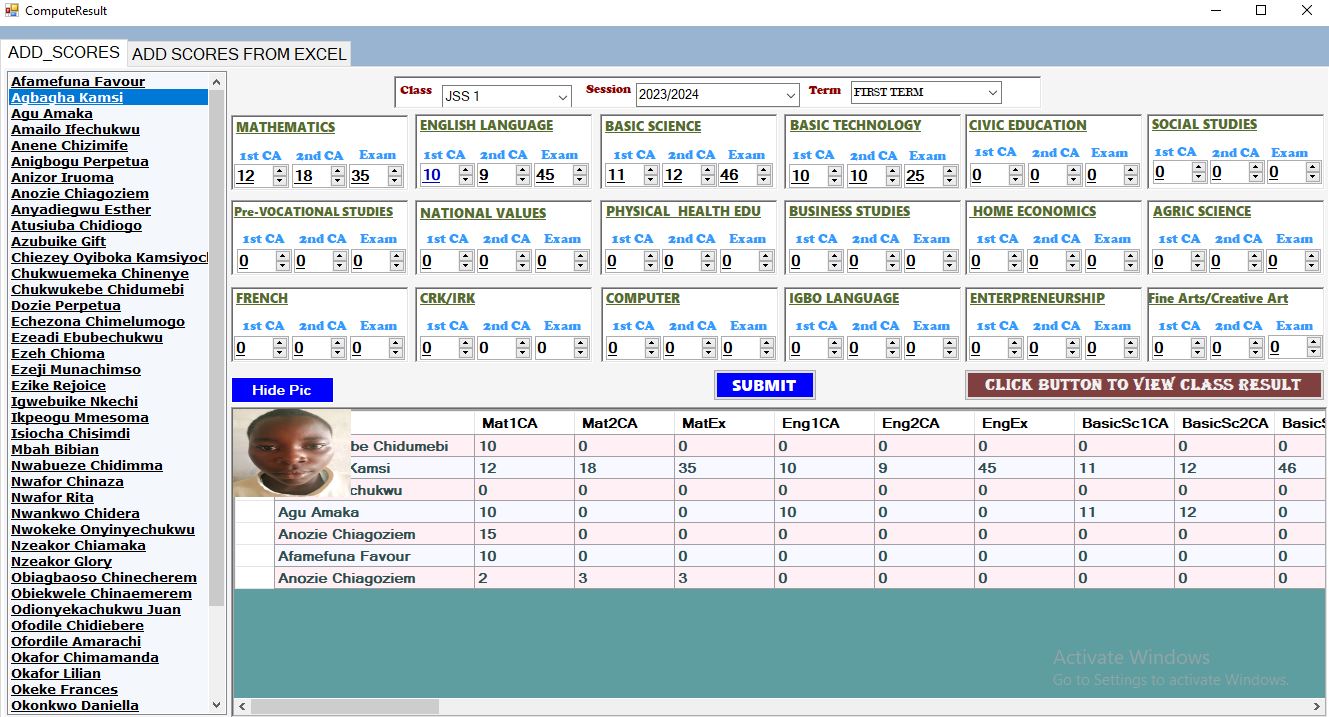This screenshot has width=1329, height=717.
Task: Select student Ezeh Chioma in list
Action: tap(58, 353)
